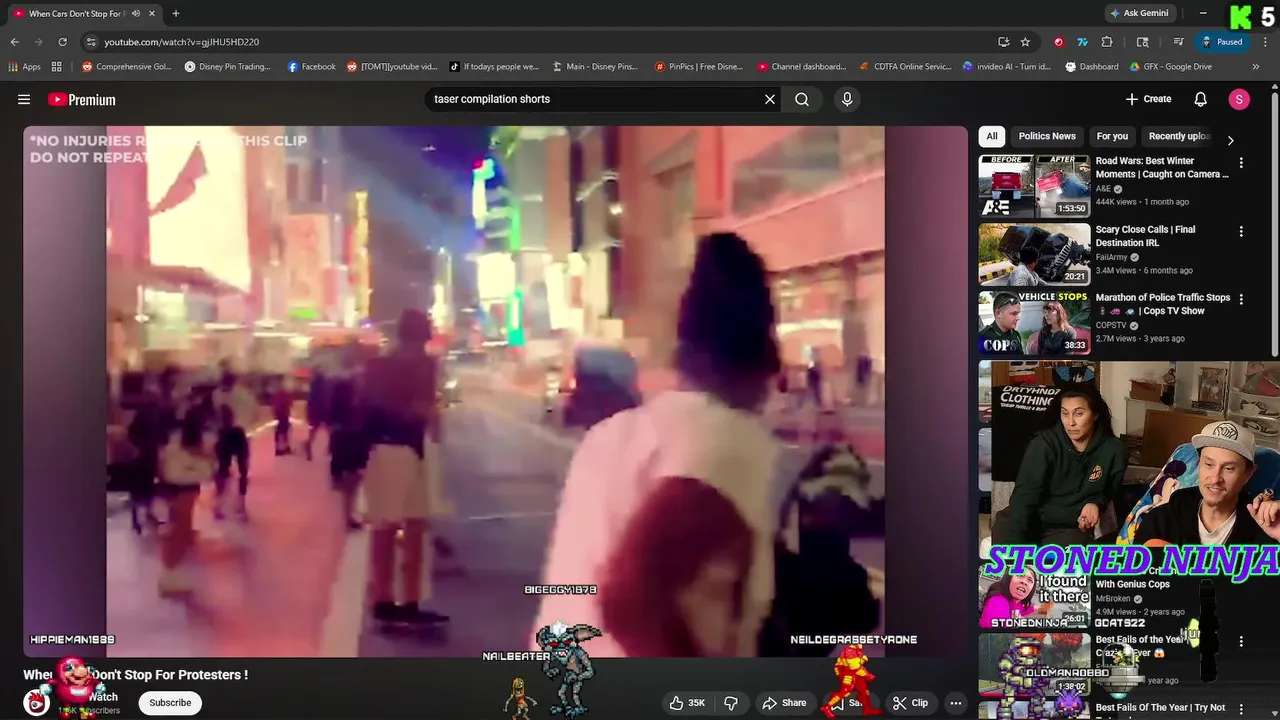The width and height of the screenshot is (1280, 720).
Task: Open the YouTube guide hamburger menu
Action: 24,99
